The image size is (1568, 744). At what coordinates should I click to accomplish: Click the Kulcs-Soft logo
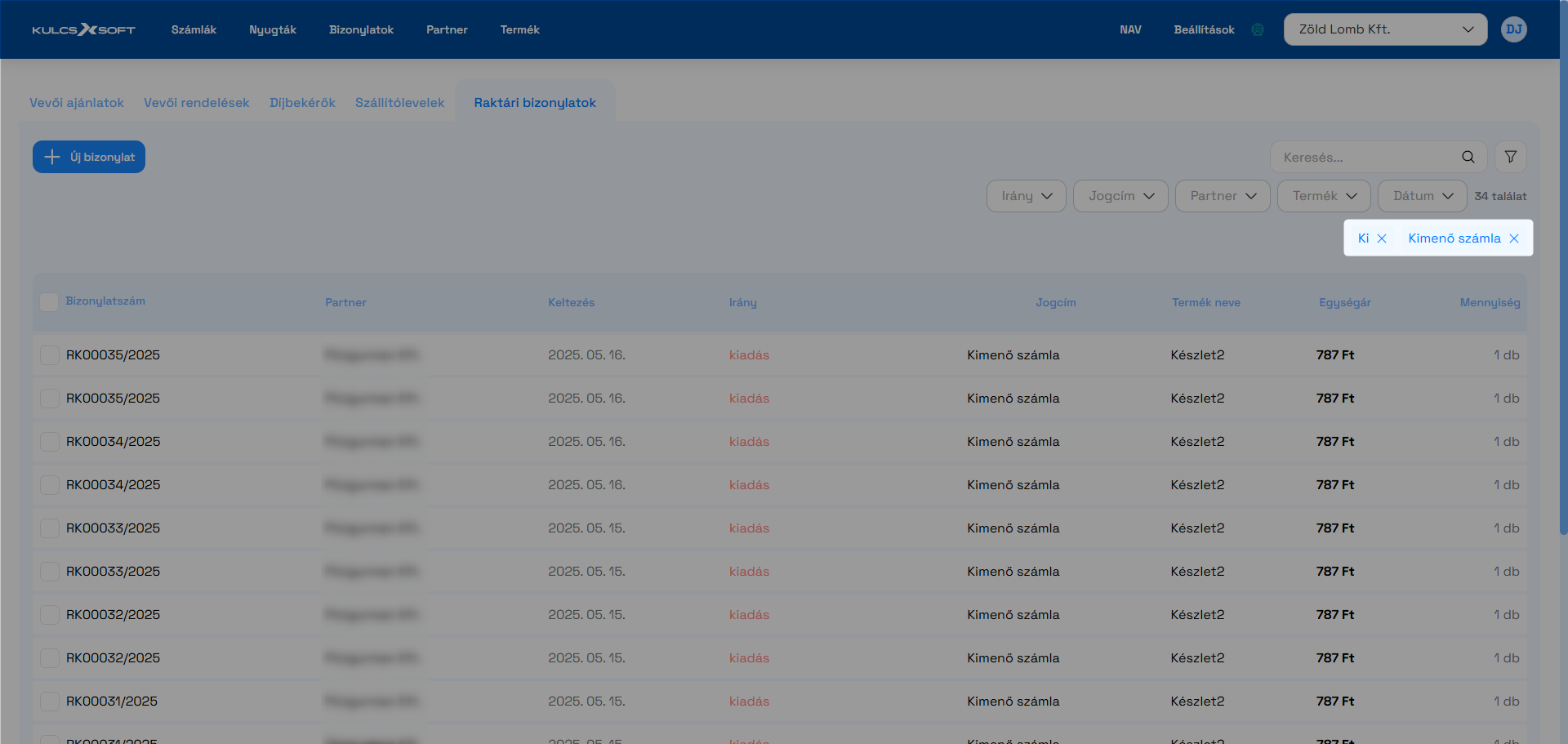point(83,29)
